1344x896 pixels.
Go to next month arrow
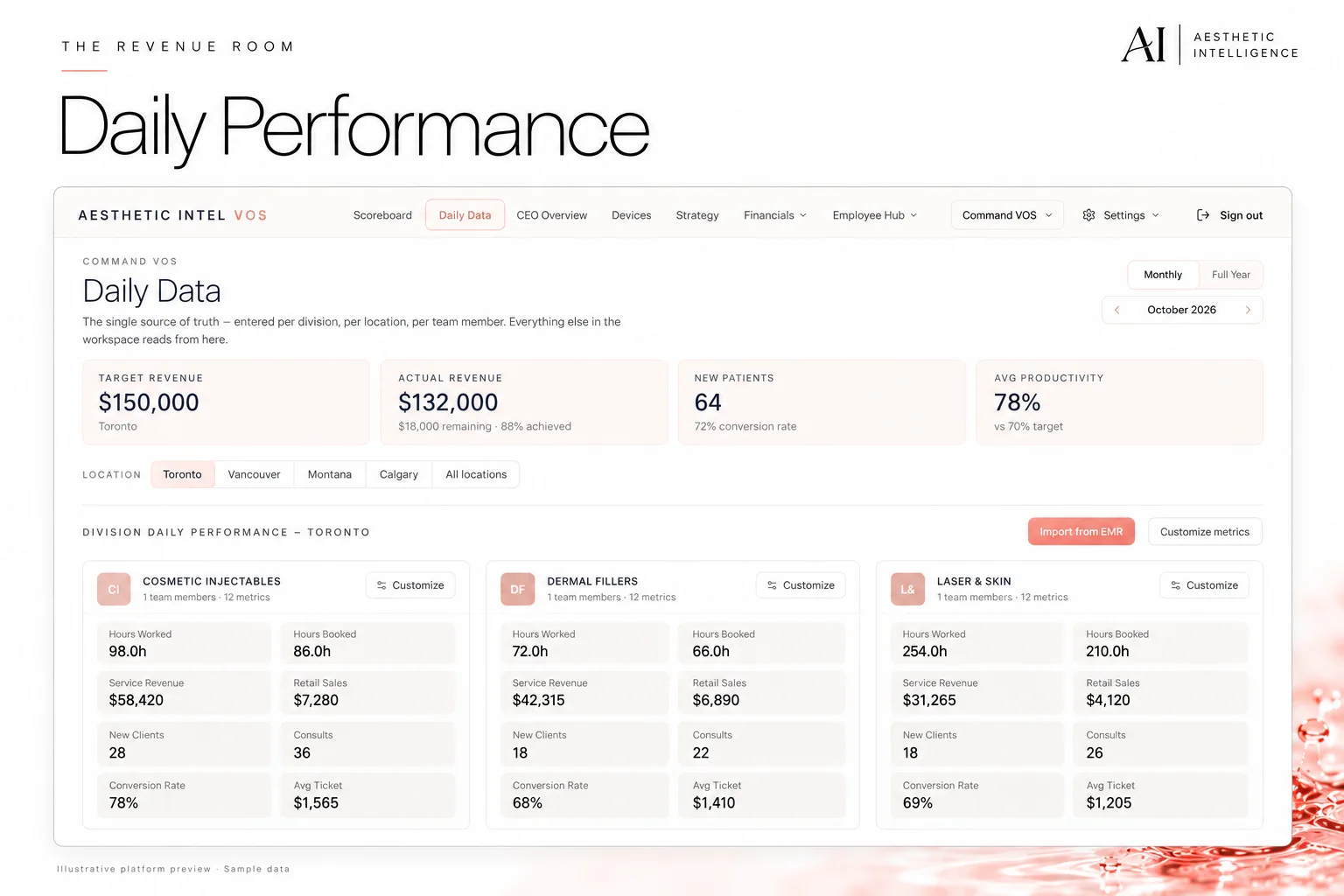[x=1248, y=310]
